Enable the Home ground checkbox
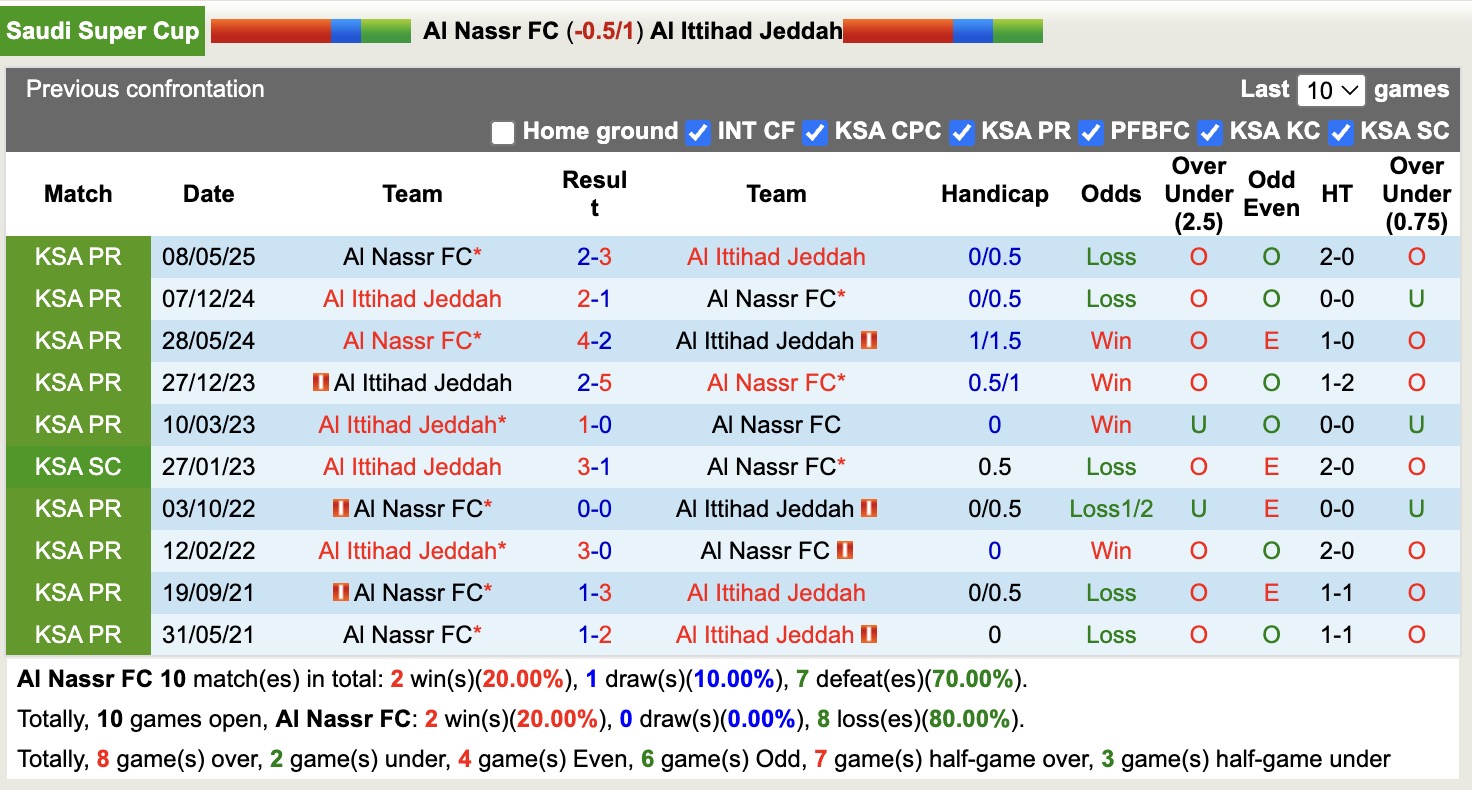Screen dimensions: 1474x790 coord(502,132)
